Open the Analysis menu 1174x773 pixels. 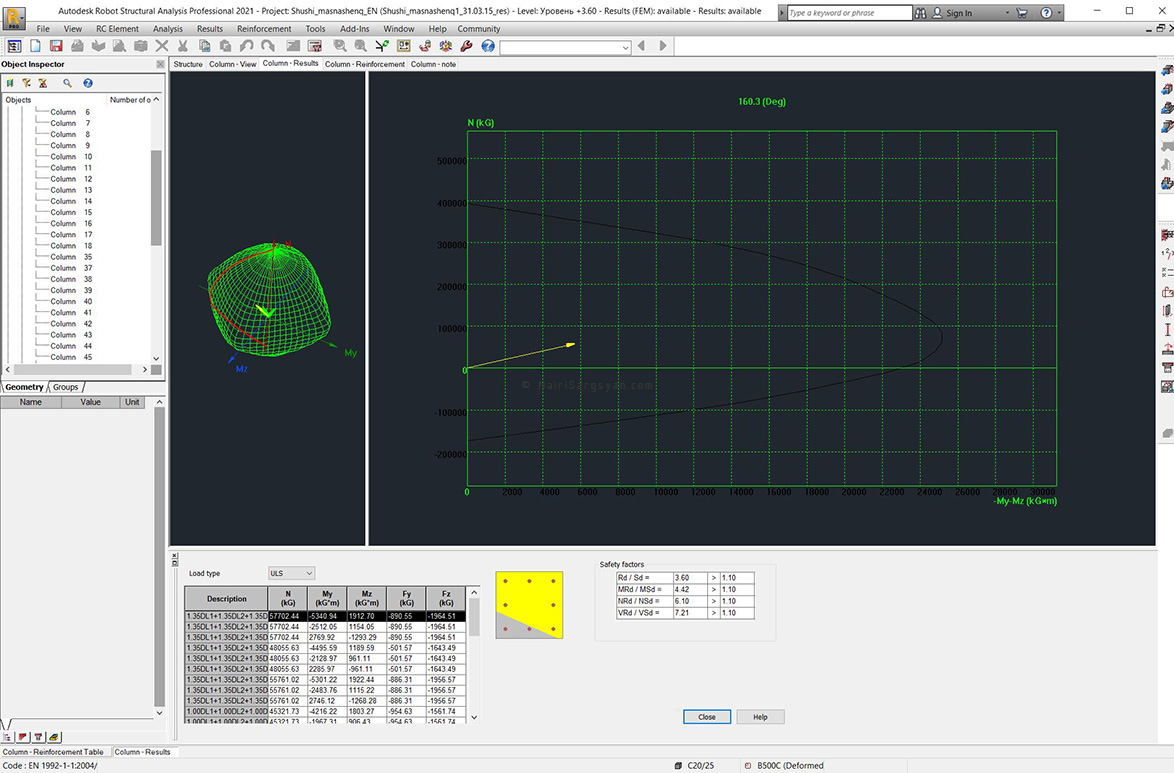tap(168, 28)
